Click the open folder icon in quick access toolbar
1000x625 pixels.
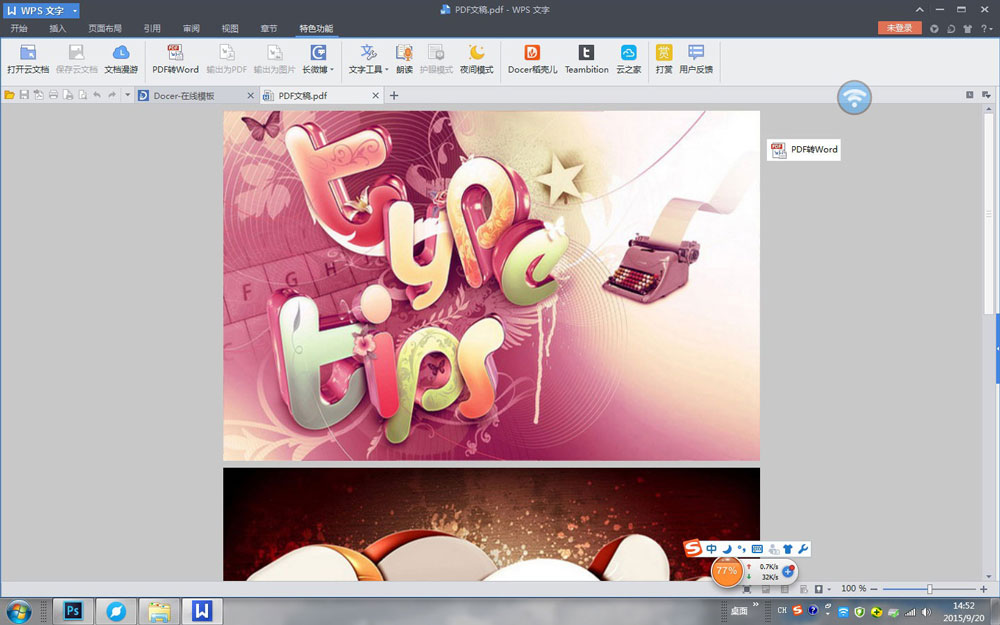(9, 95)
